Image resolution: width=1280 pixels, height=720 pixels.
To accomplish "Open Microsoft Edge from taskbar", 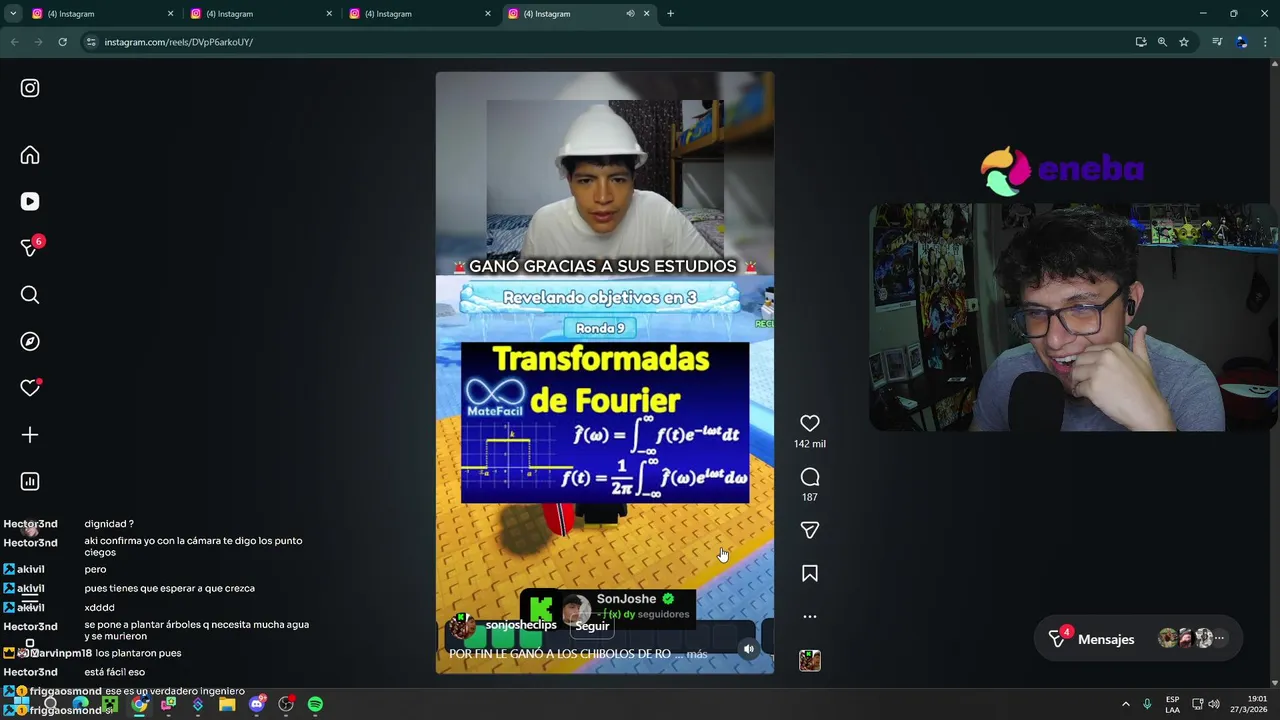I will [x=80, y=704].
